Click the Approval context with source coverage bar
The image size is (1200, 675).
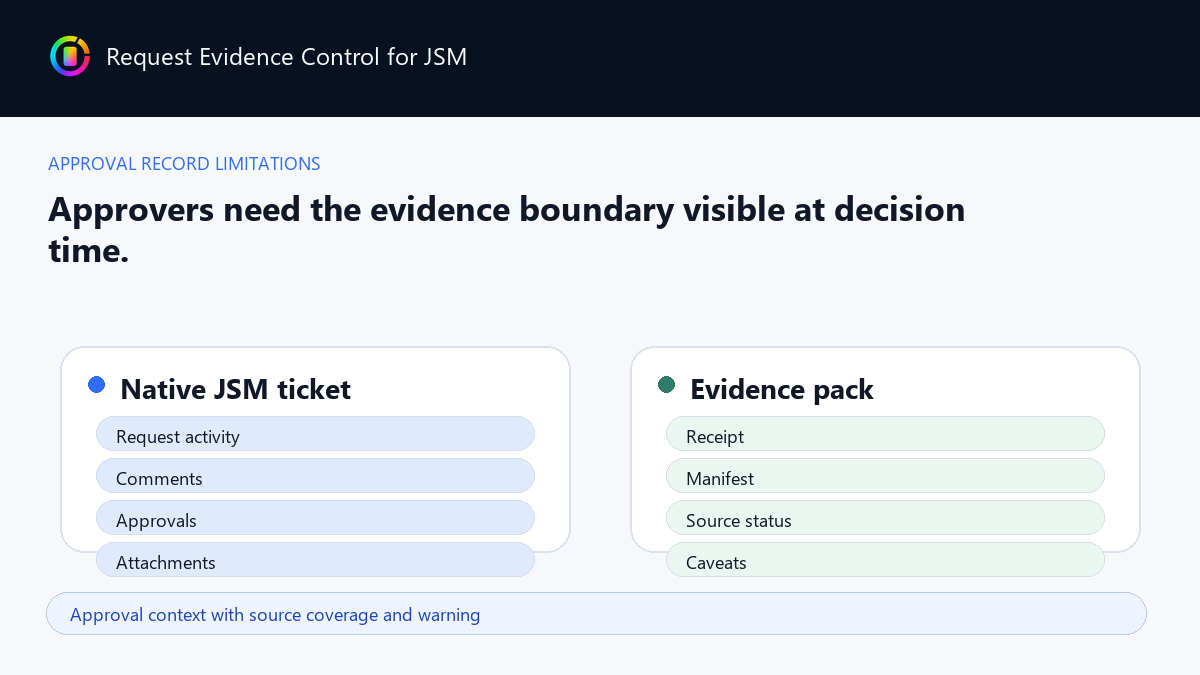[596, 614]
